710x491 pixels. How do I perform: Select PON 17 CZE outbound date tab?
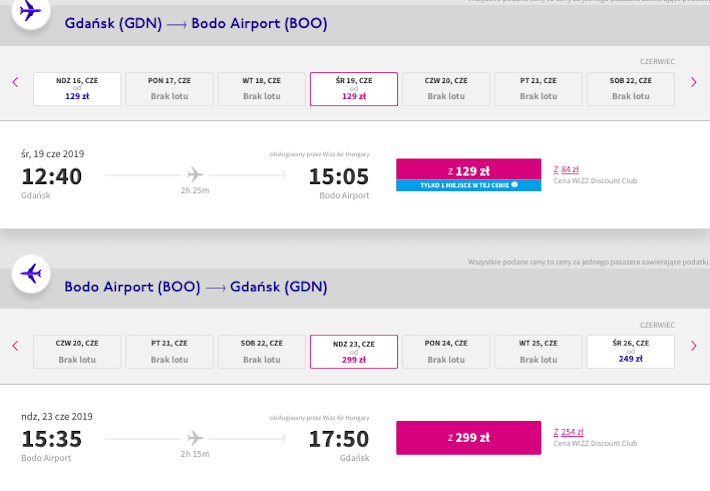[x=169, y=89]
